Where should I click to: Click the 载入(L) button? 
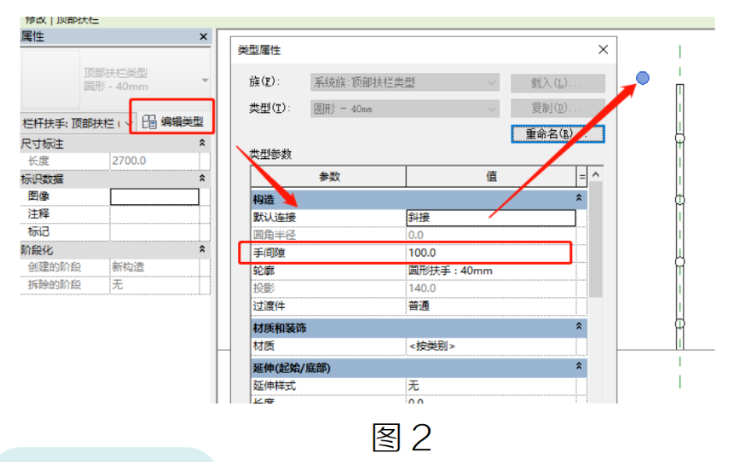tap(558, 83)
